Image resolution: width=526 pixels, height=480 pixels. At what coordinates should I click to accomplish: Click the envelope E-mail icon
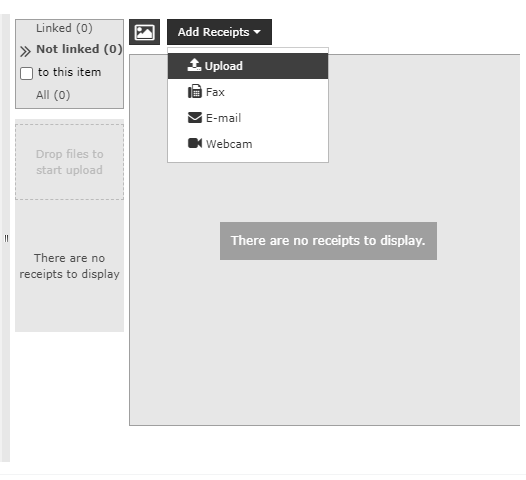point(195,118)
